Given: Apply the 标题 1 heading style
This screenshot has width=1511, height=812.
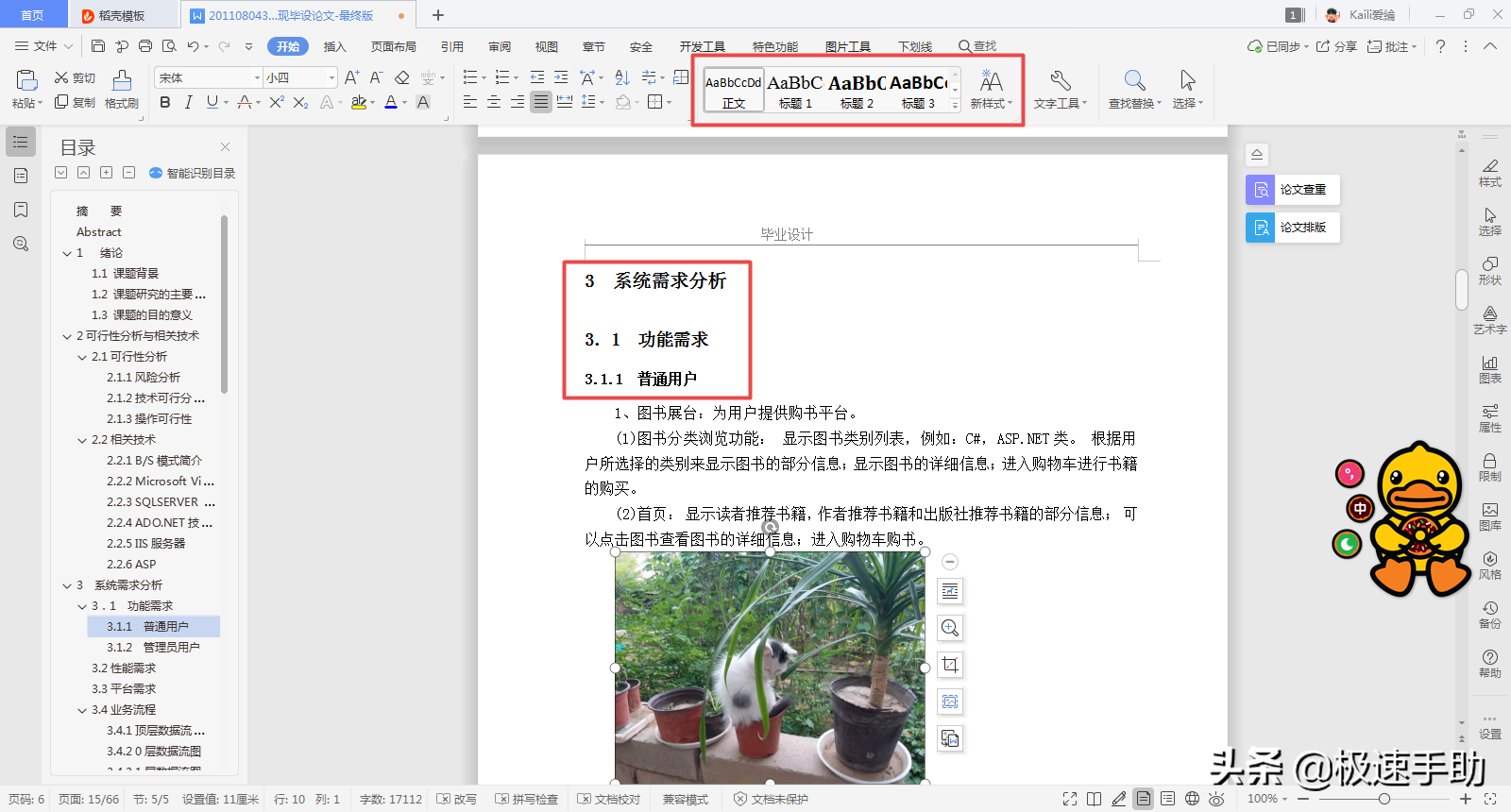Looking at the screenshot, I should (x=795, y=91).
